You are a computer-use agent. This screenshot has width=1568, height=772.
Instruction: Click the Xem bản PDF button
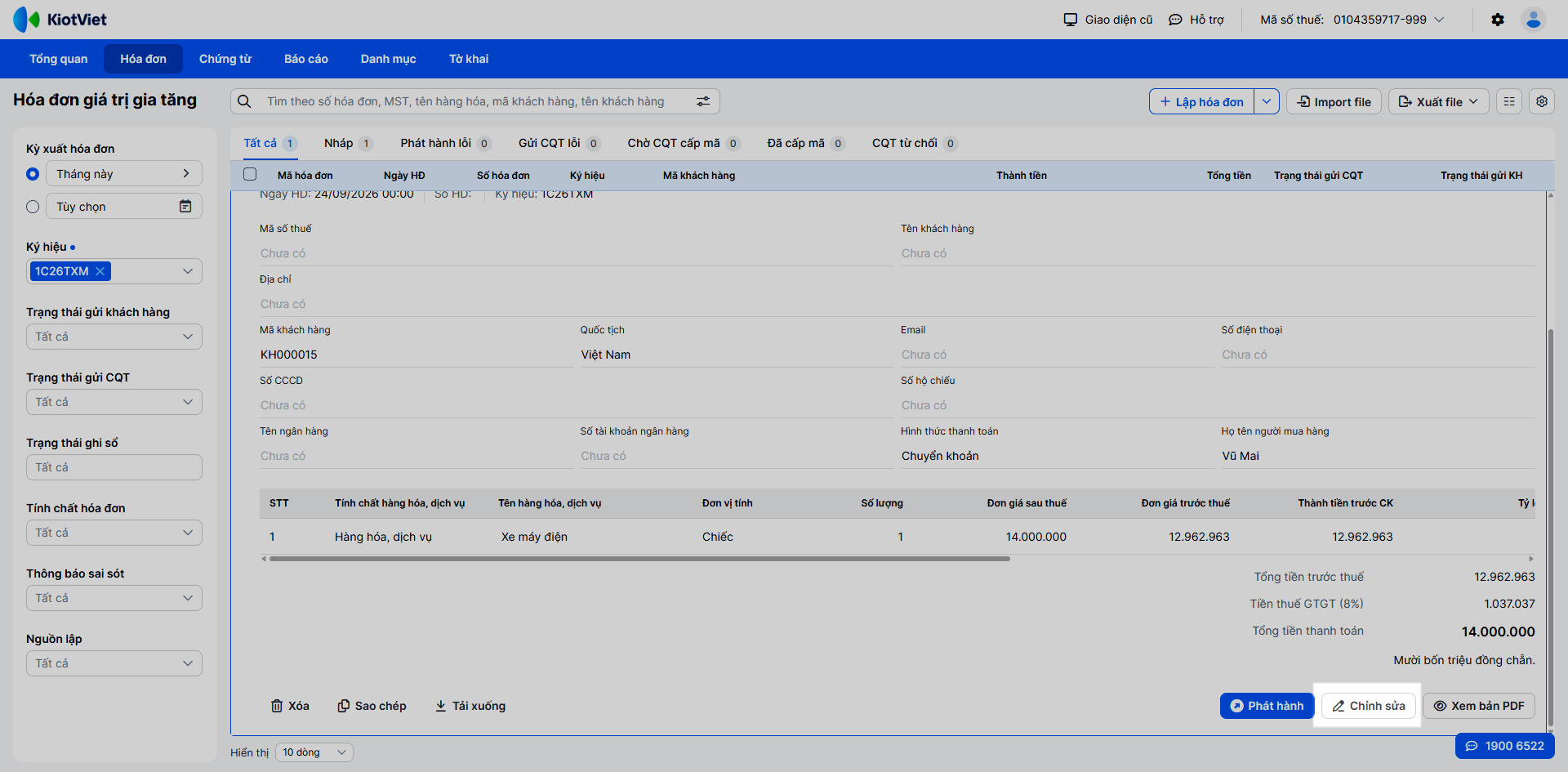pos(1479,706)
